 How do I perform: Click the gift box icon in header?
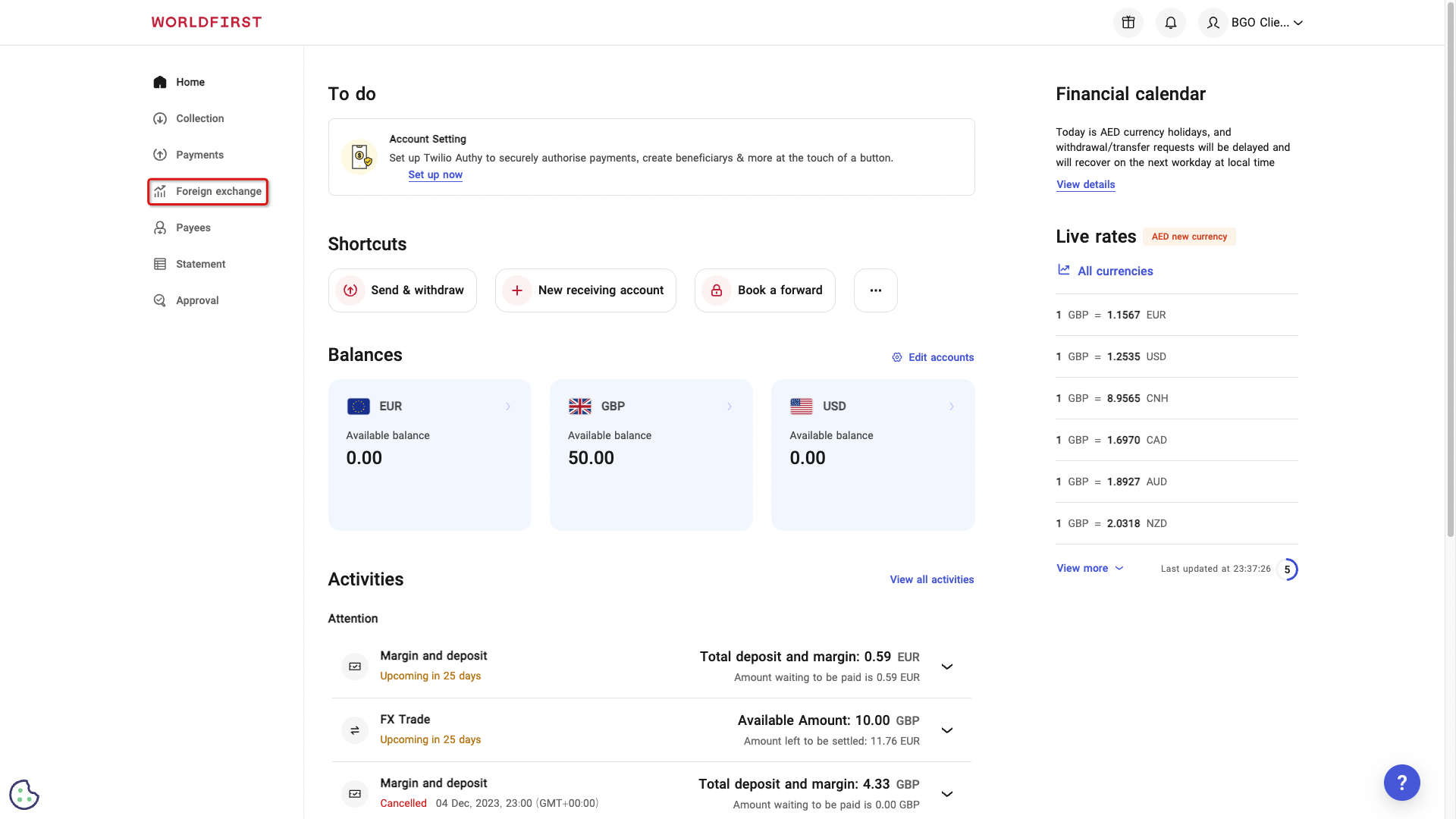pyautogui.click(x=1128, y=23)
